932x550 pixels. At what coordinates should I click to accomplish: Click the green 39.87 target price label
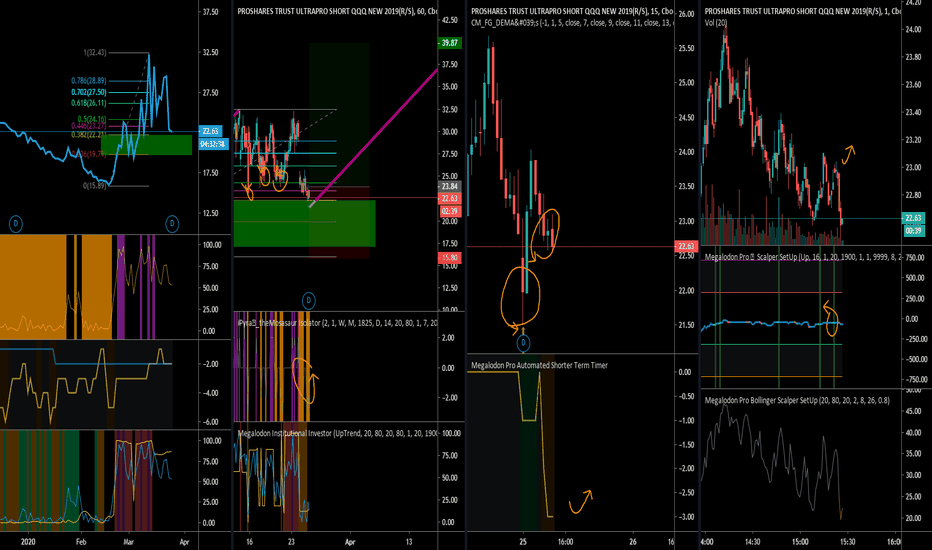click(449, 43)
